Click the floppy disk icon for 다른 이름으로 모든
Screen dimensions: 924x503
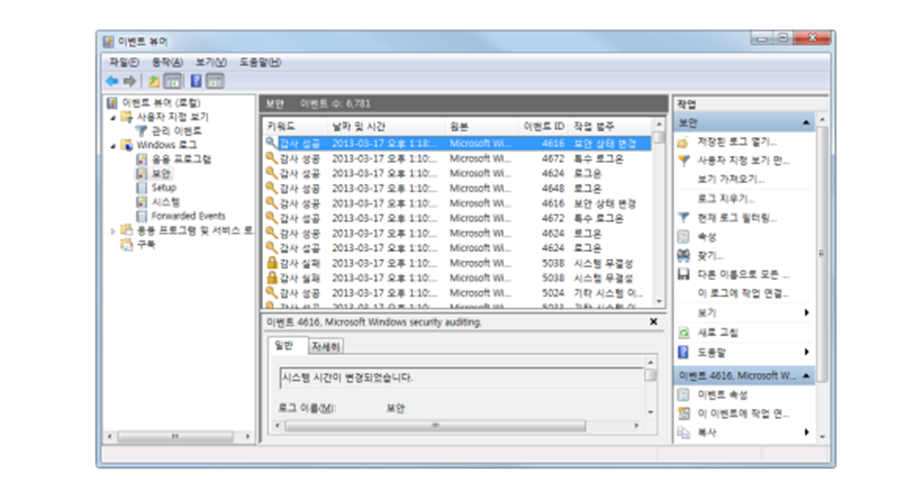(684, 274)
